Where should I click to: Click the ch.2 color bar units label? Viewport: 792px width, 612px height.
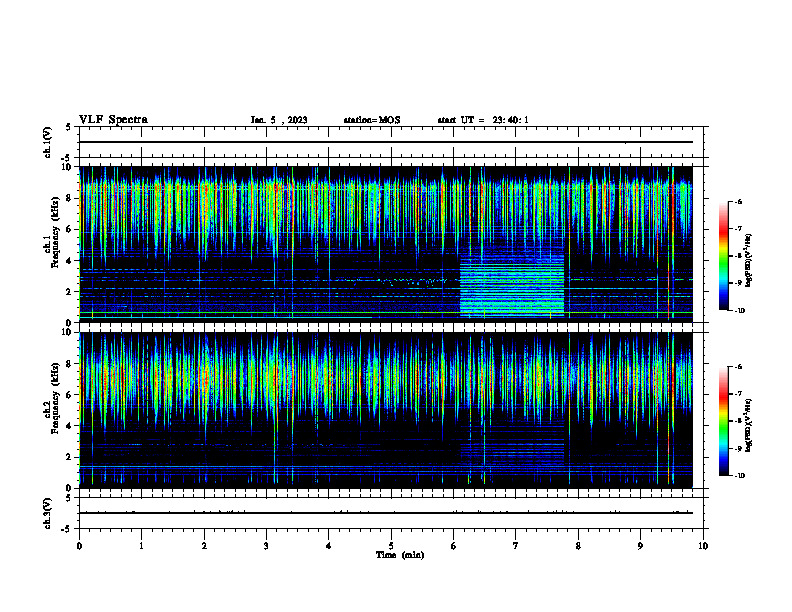749,425
